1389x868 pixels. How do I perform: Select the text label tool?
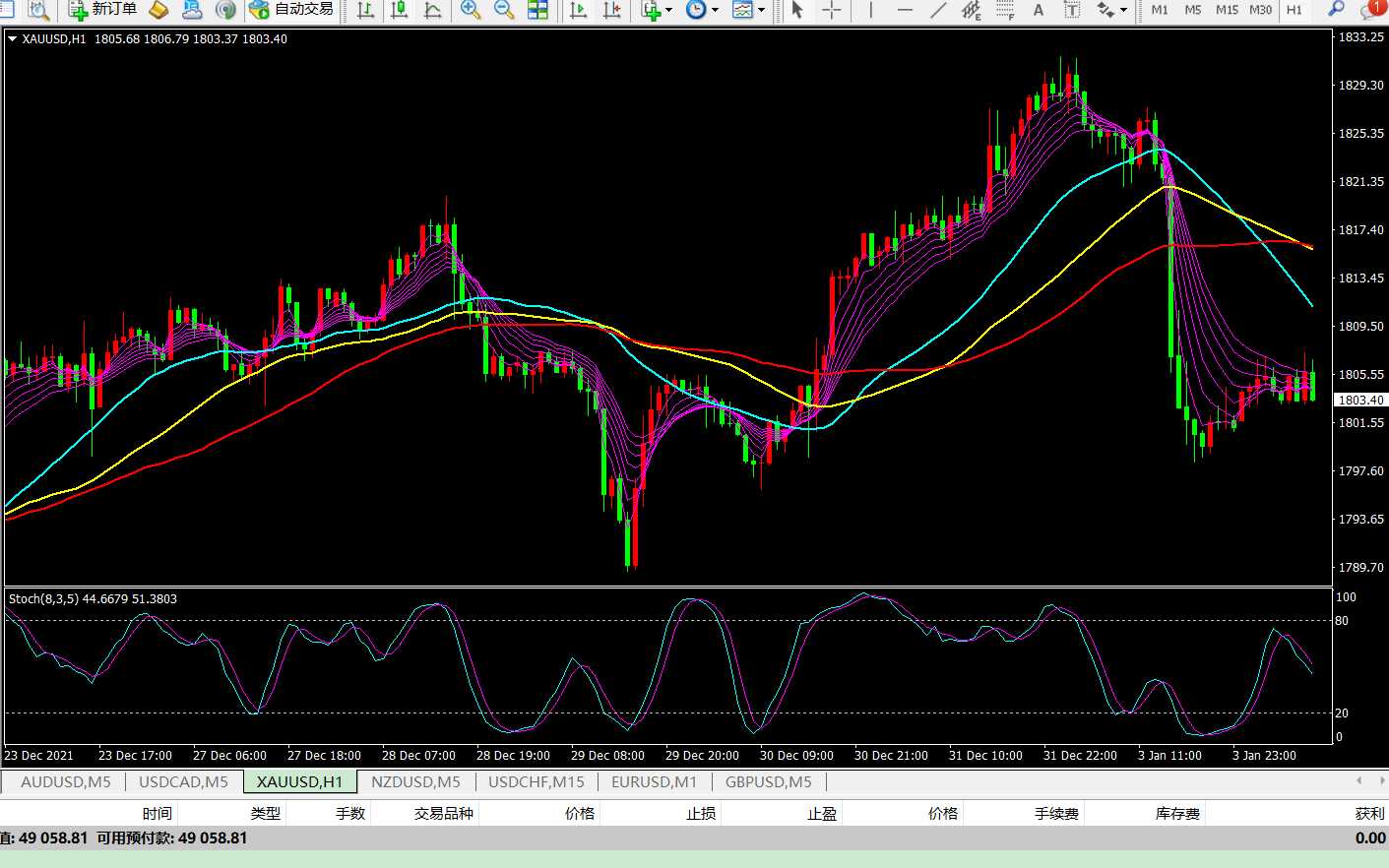(x=1072, y=10)
